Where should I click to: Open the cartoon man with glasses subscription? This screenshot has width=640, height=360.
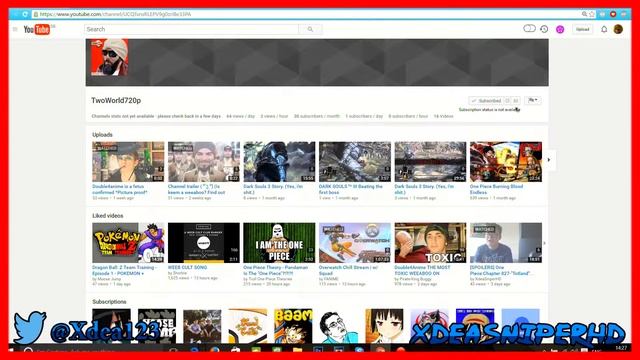[339, 326]
